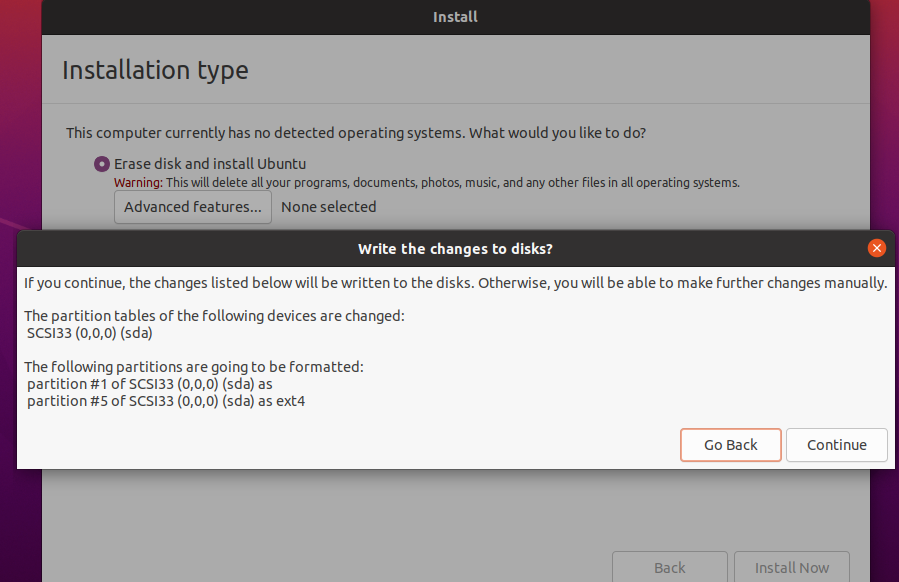
Task: Click the 'Installation type' heading
Action: [155, 71]
